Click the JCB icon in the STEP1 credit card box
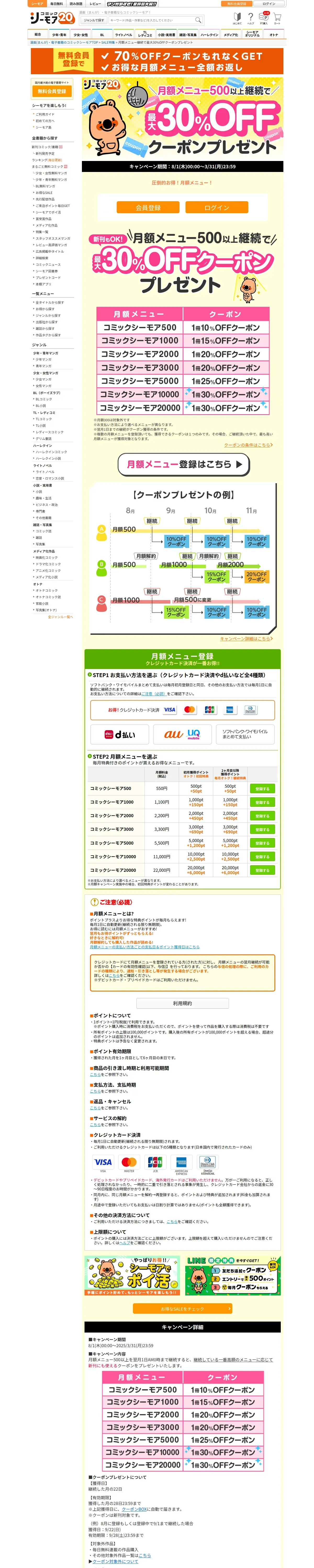The width and height of the screenshot is (314, 1568). pos(210,710)
